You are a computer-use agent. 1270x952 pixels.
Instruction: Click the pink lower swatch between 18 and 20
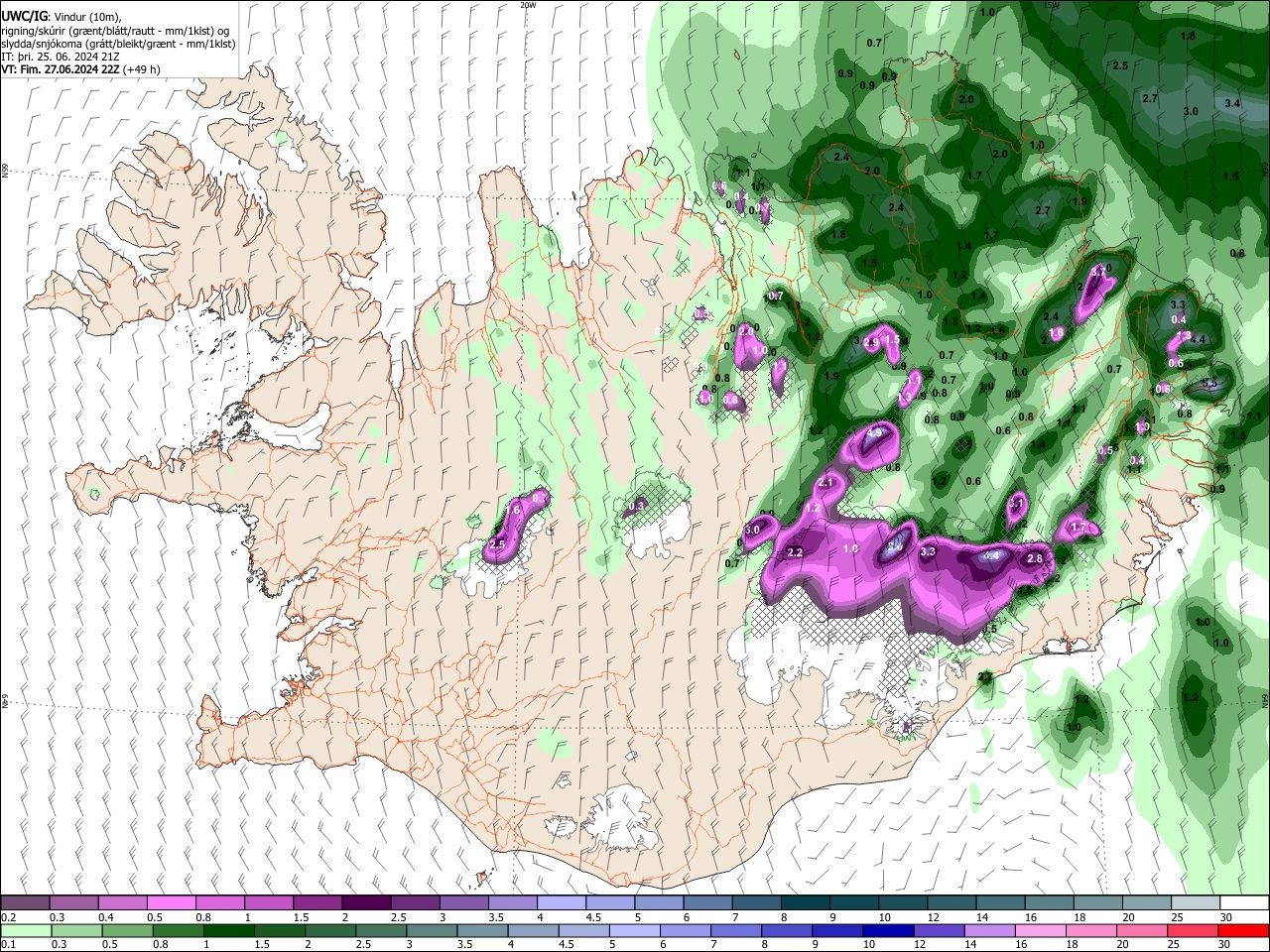(x=1089, y=931)
